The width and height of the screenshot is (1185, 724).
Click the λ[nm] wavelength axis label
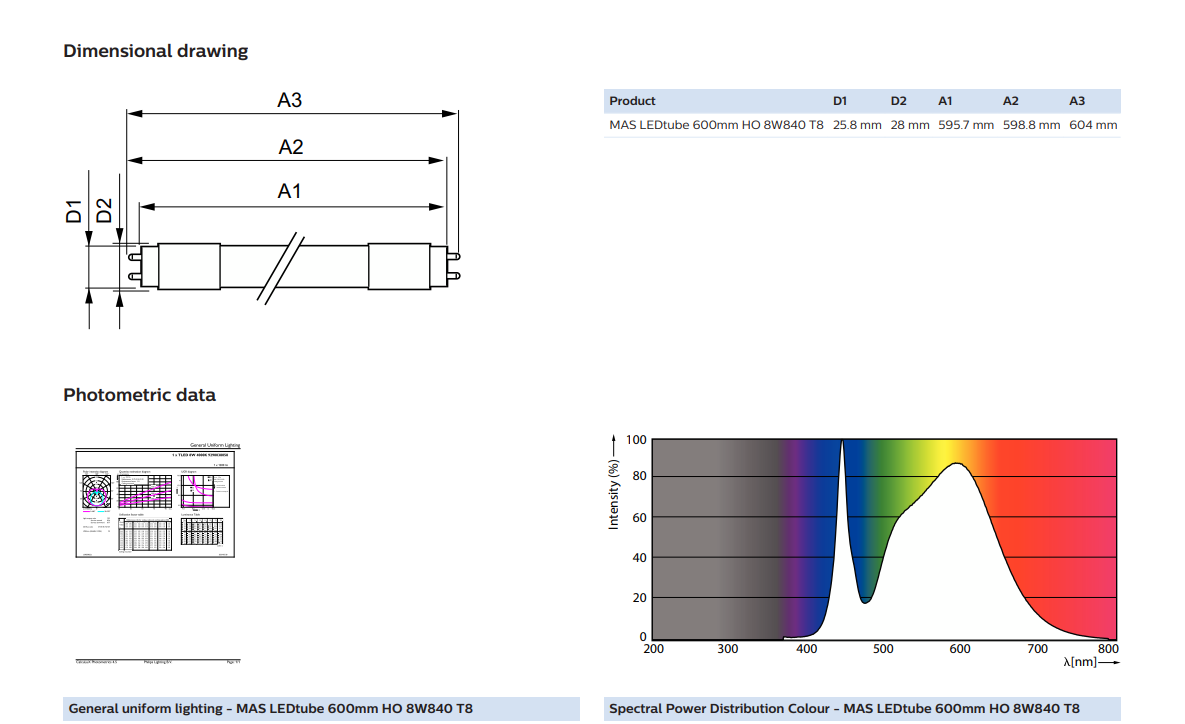(1084, 663)
